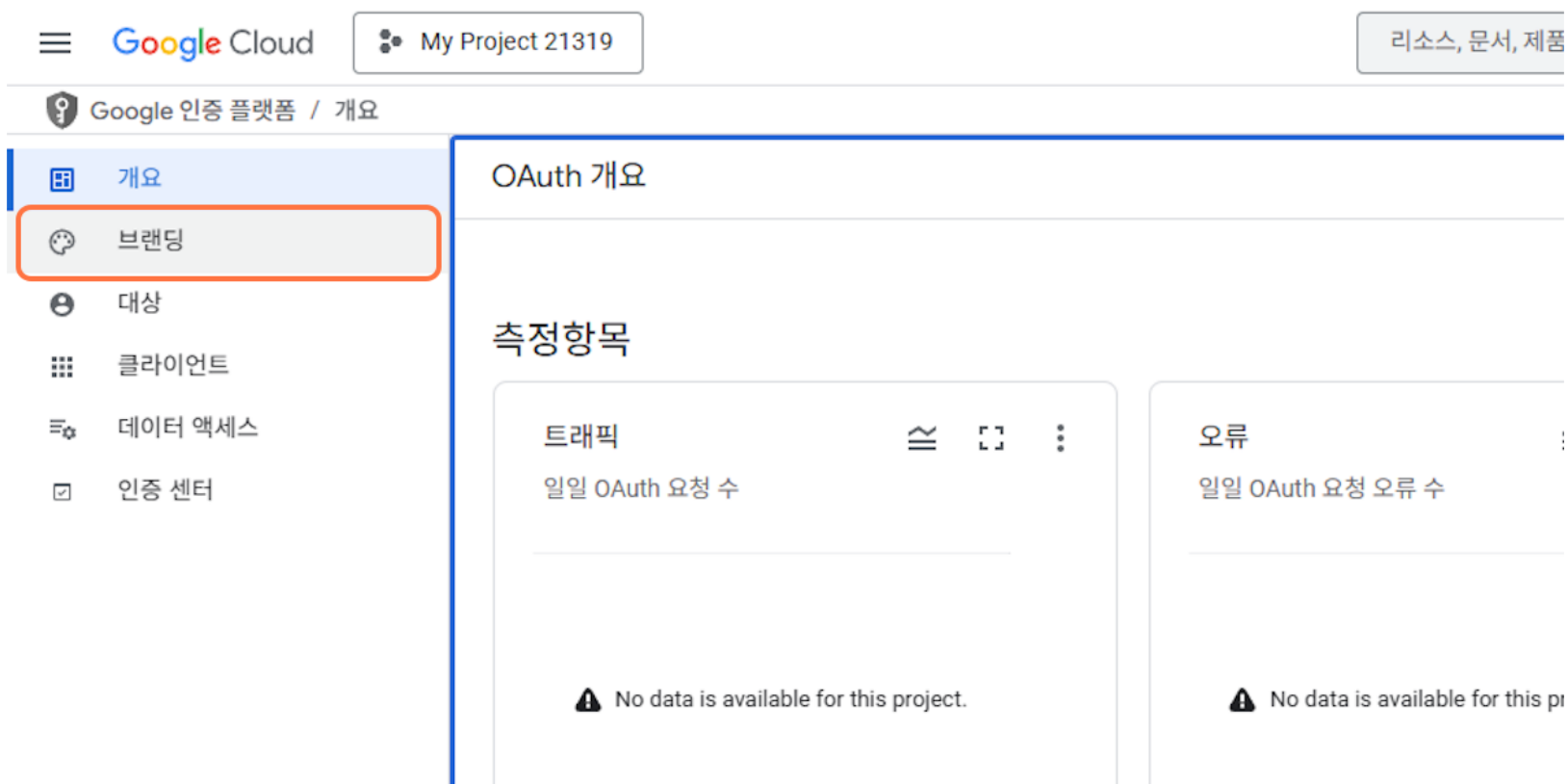1568x784 pixels.
Task: Toggle legend on the 트래픽 chart
Action: point(922,438)
